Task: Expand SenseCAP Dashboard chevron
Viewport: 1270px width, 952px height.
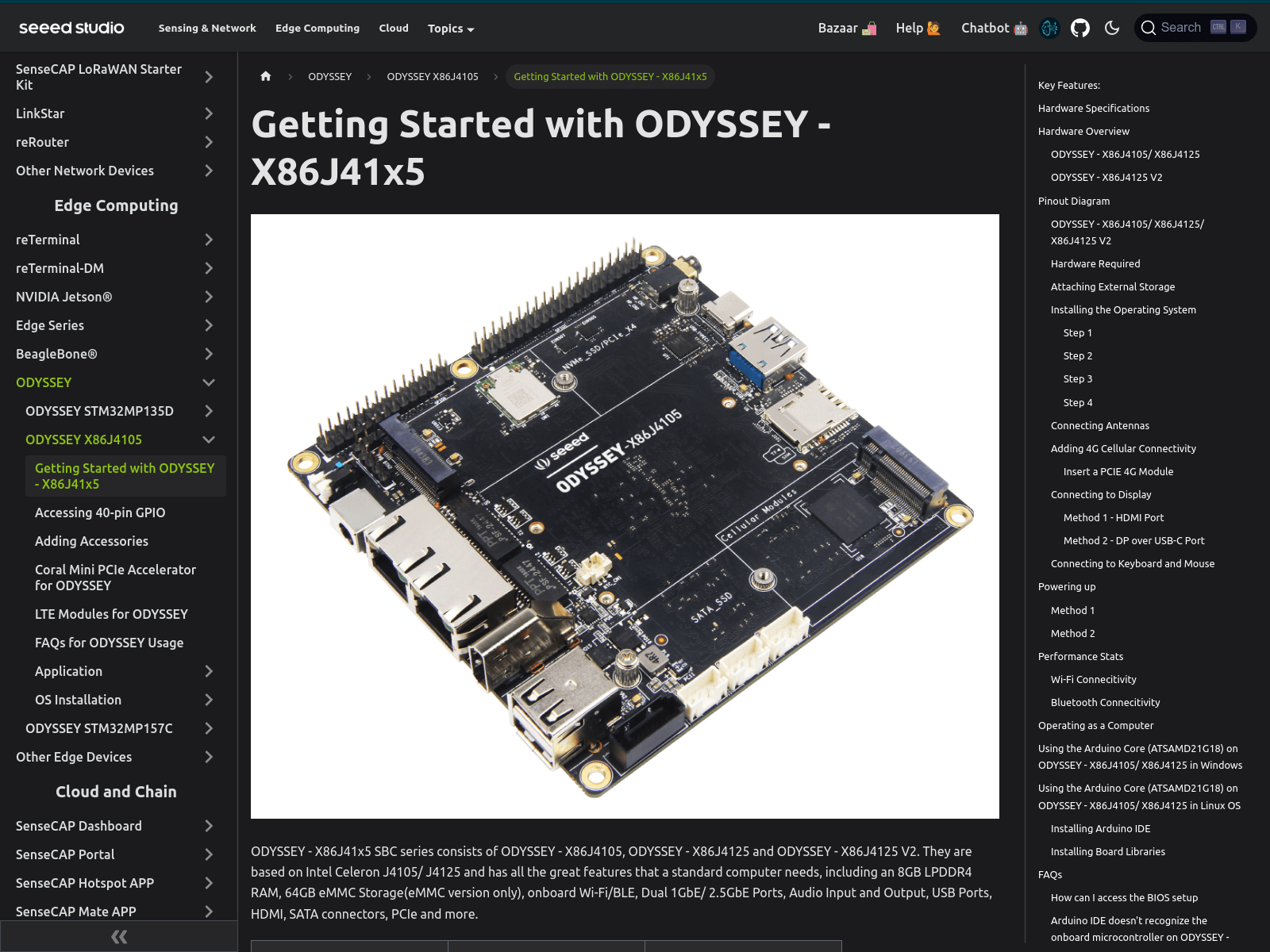Action: pos(209,826)
